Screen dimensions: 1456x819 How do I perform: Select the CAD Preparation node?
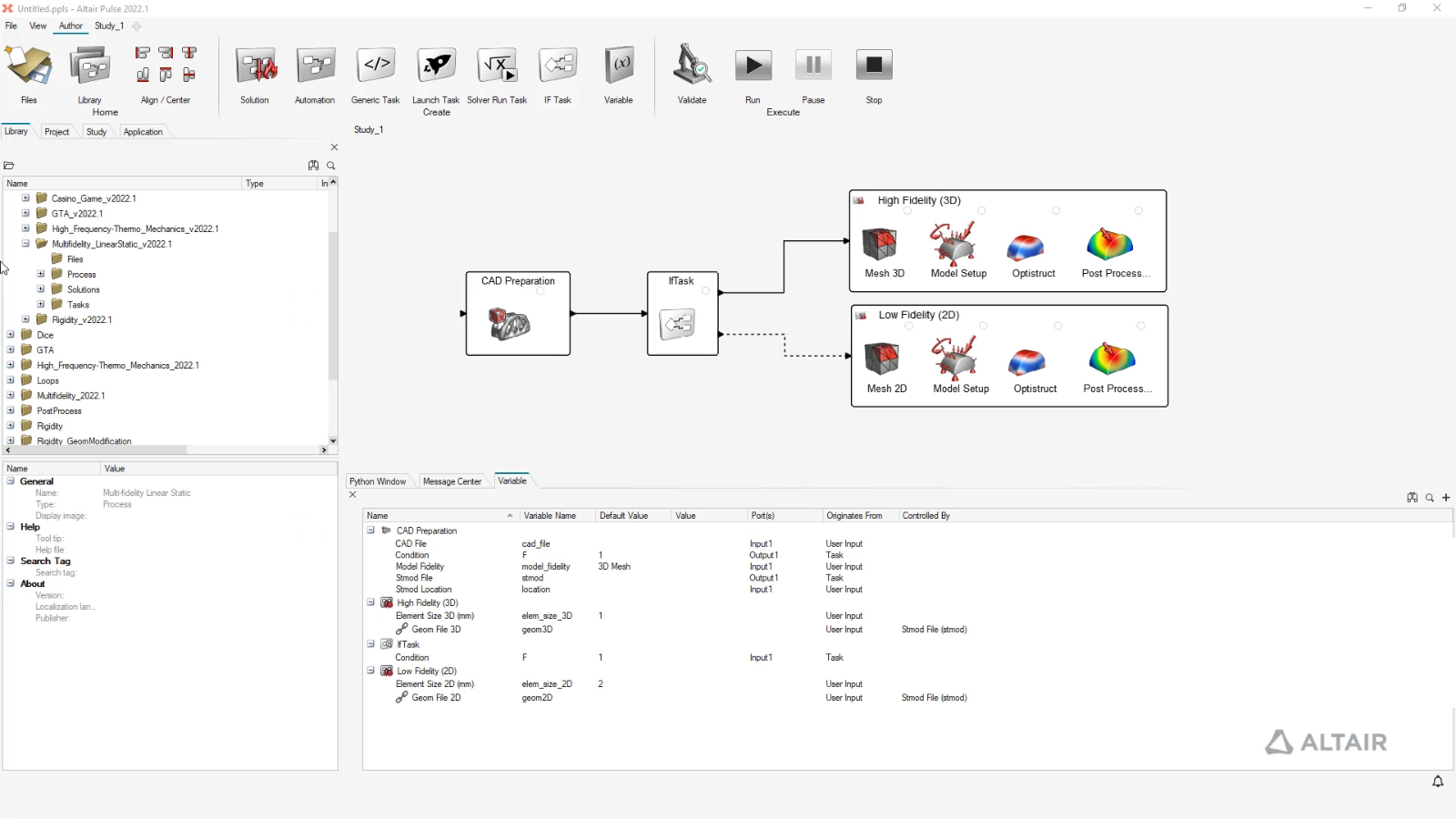pos(518,314)
